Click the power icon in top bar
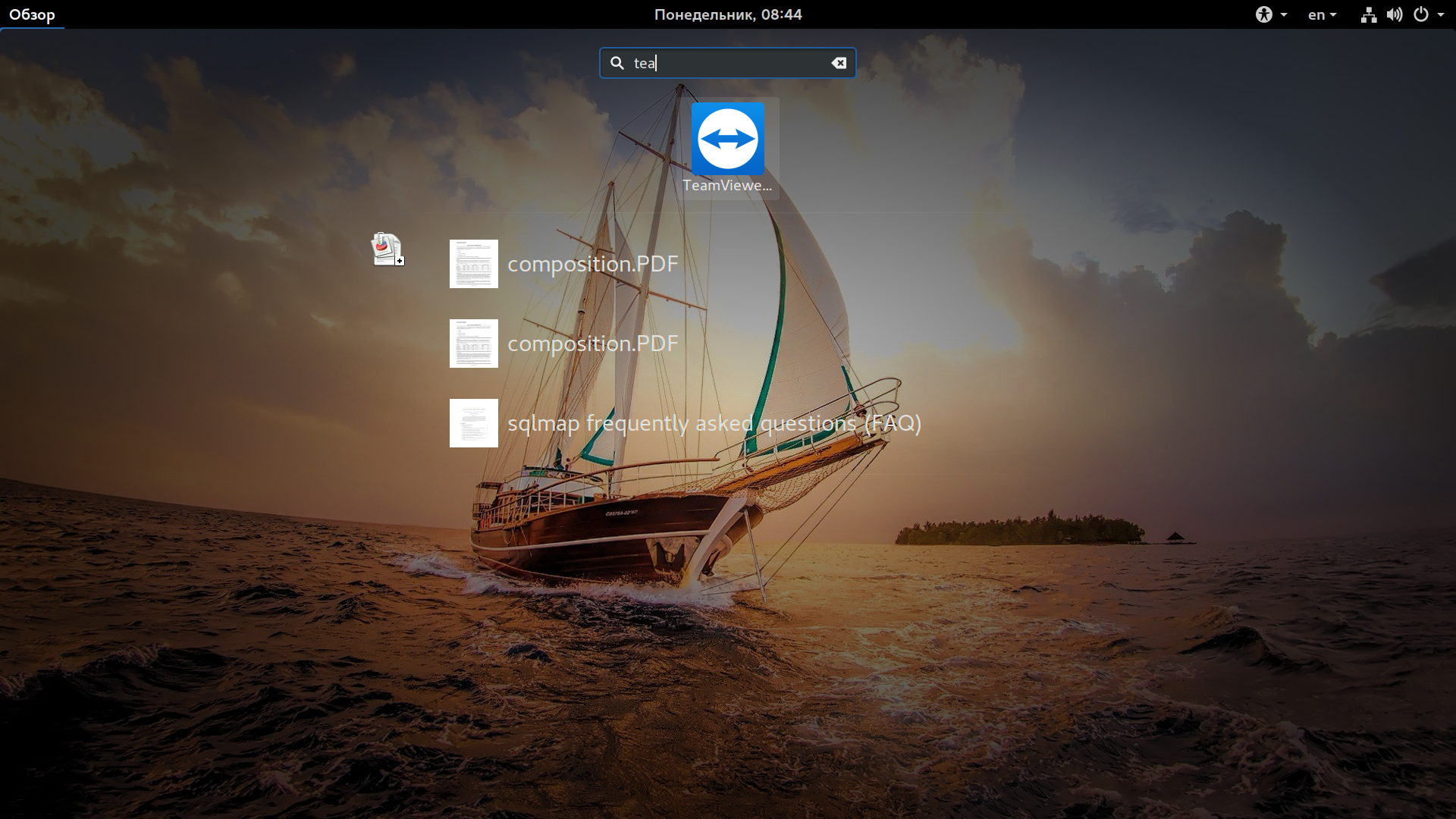The width and height of the screenshot is (1456, 819). pyautogui.click(x=1421, y=14)
